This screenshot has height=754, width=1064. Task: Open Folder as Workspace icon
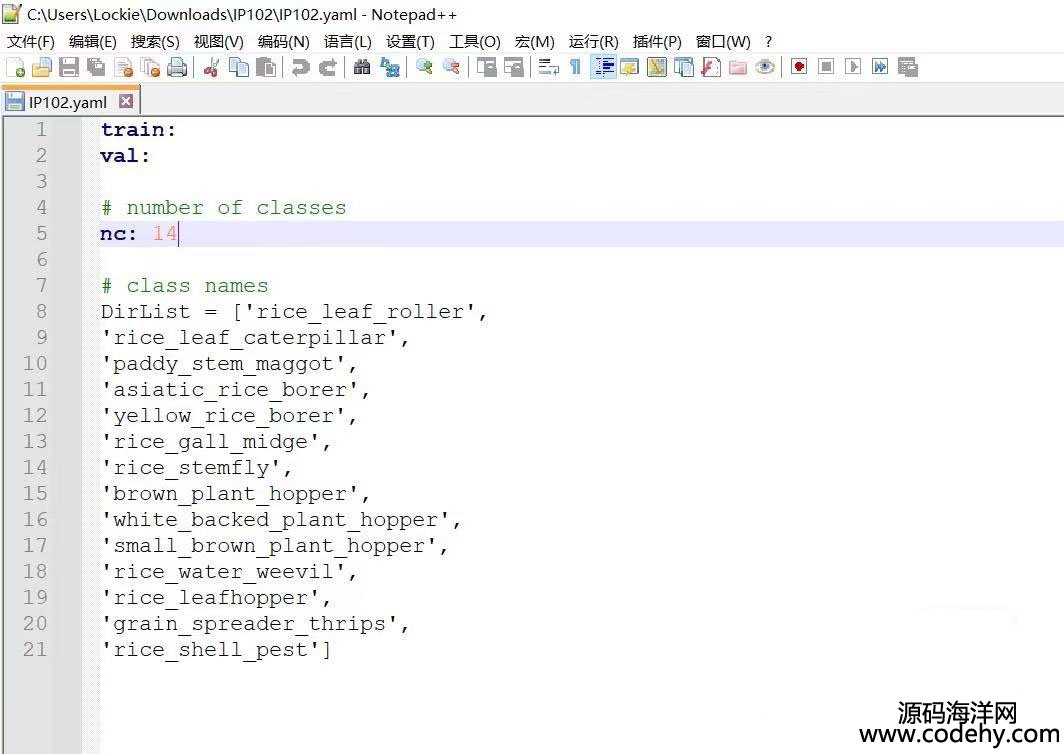[738, 67]
